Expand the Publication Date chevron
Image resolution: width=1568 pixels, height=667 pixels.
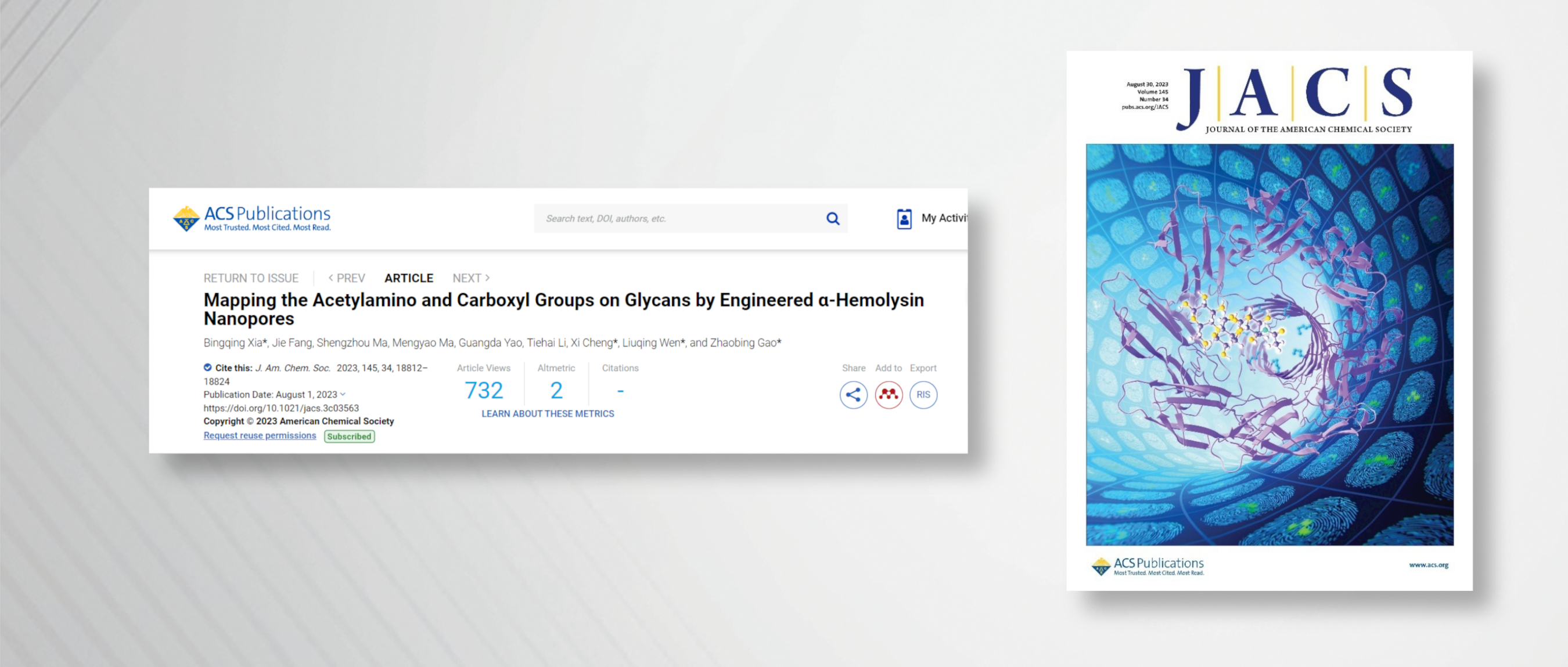[343, 394]
